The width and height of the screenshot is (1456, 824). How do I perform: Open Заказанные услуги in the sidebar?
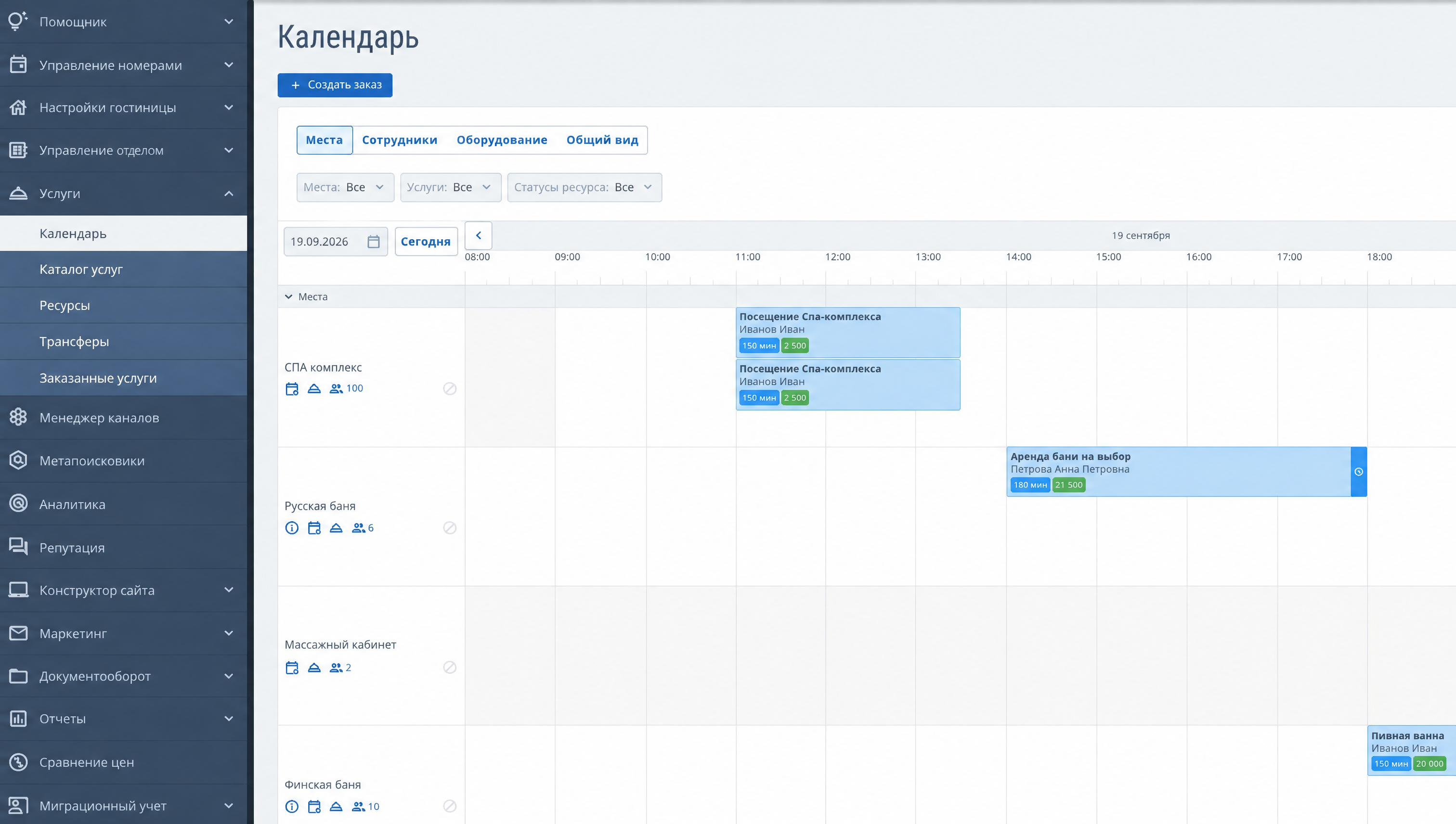(x=123, y=378)
